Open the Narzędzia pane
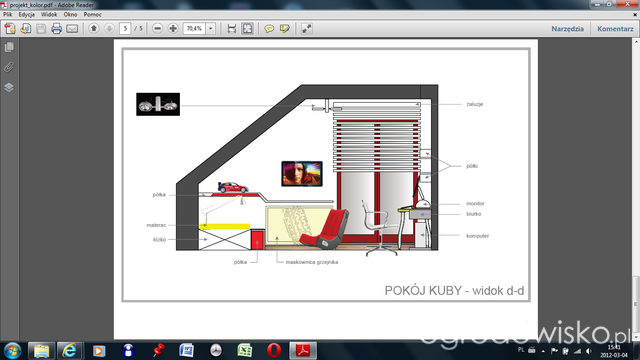Viewport: 640px width, 360px height. (x=567, y=29)
